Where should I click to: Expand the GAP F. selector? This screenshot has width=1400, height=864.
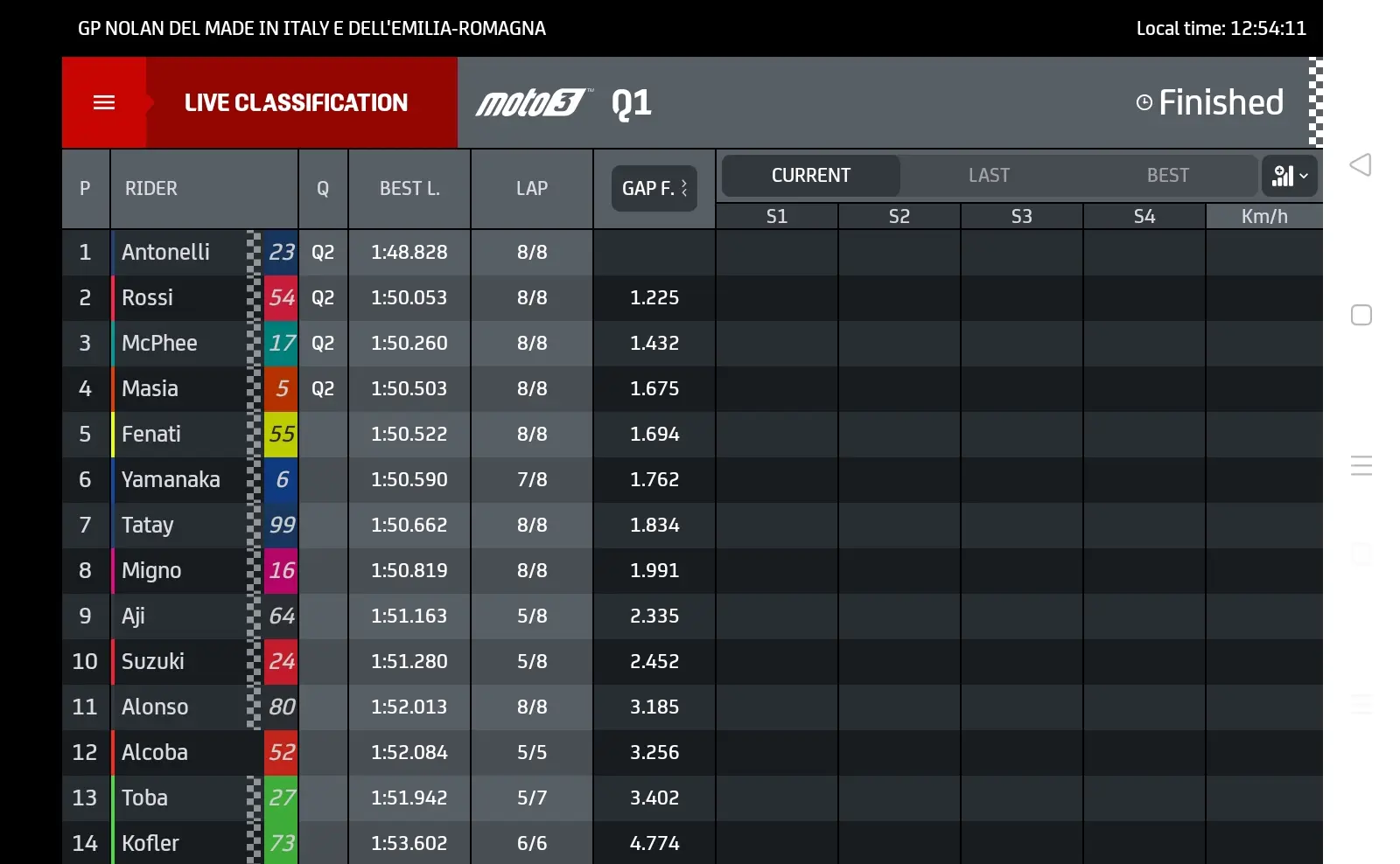click(654, 188)
